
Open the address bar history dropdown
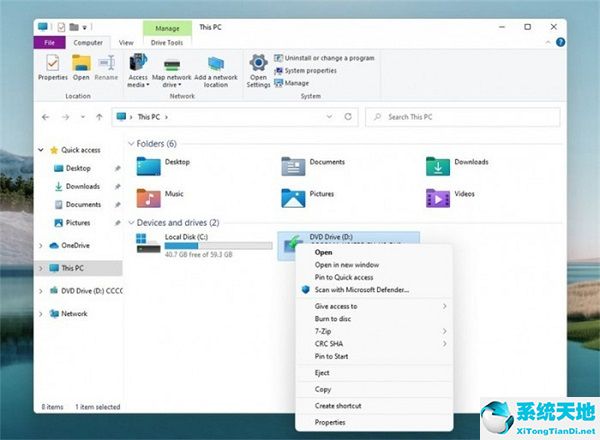pyautogui.click(x=329, y=117)
